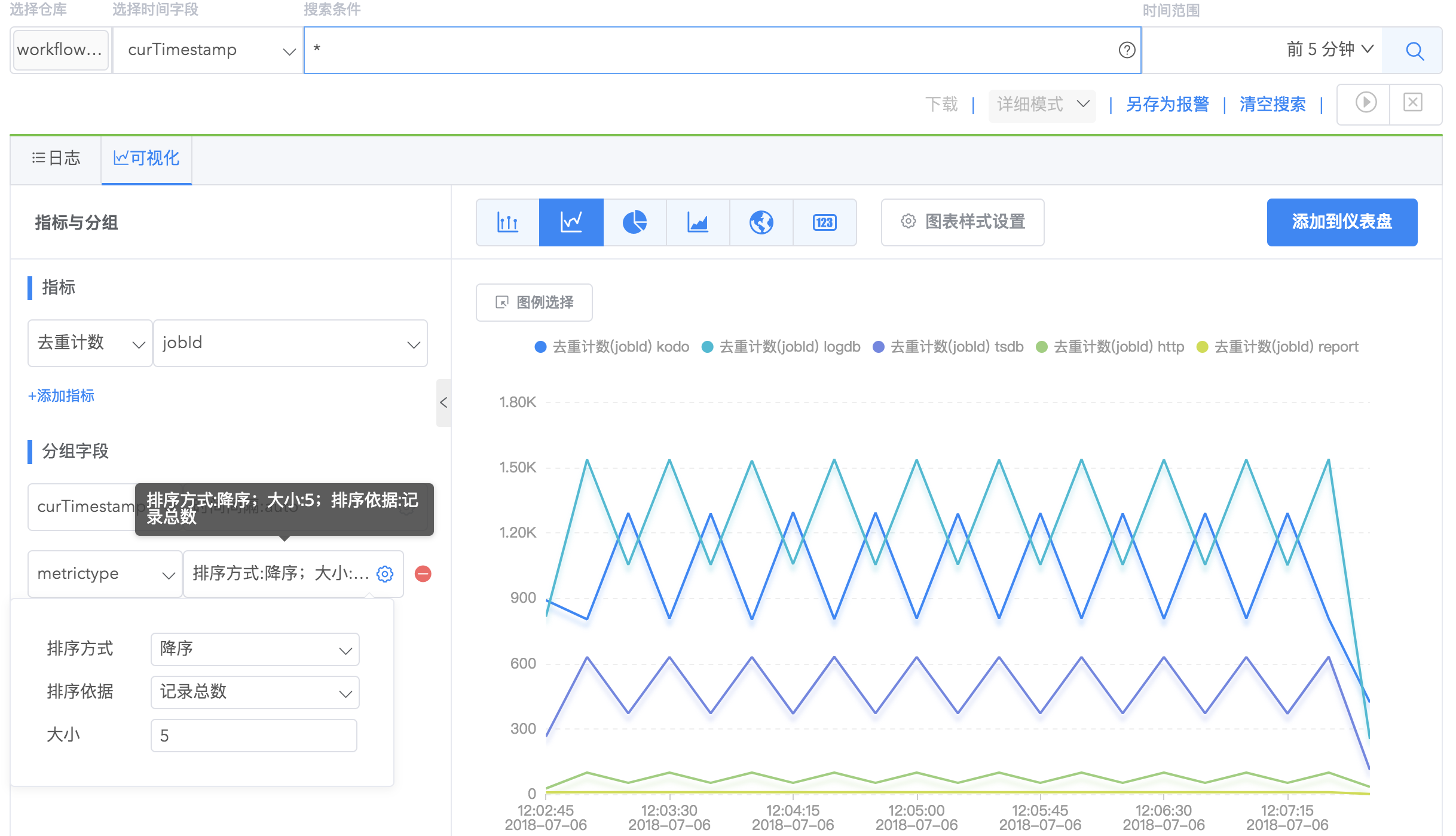The width and height of the screenshot is (1456, 836).
Task: Click the play circle icon
Action: click(1366, 102)
